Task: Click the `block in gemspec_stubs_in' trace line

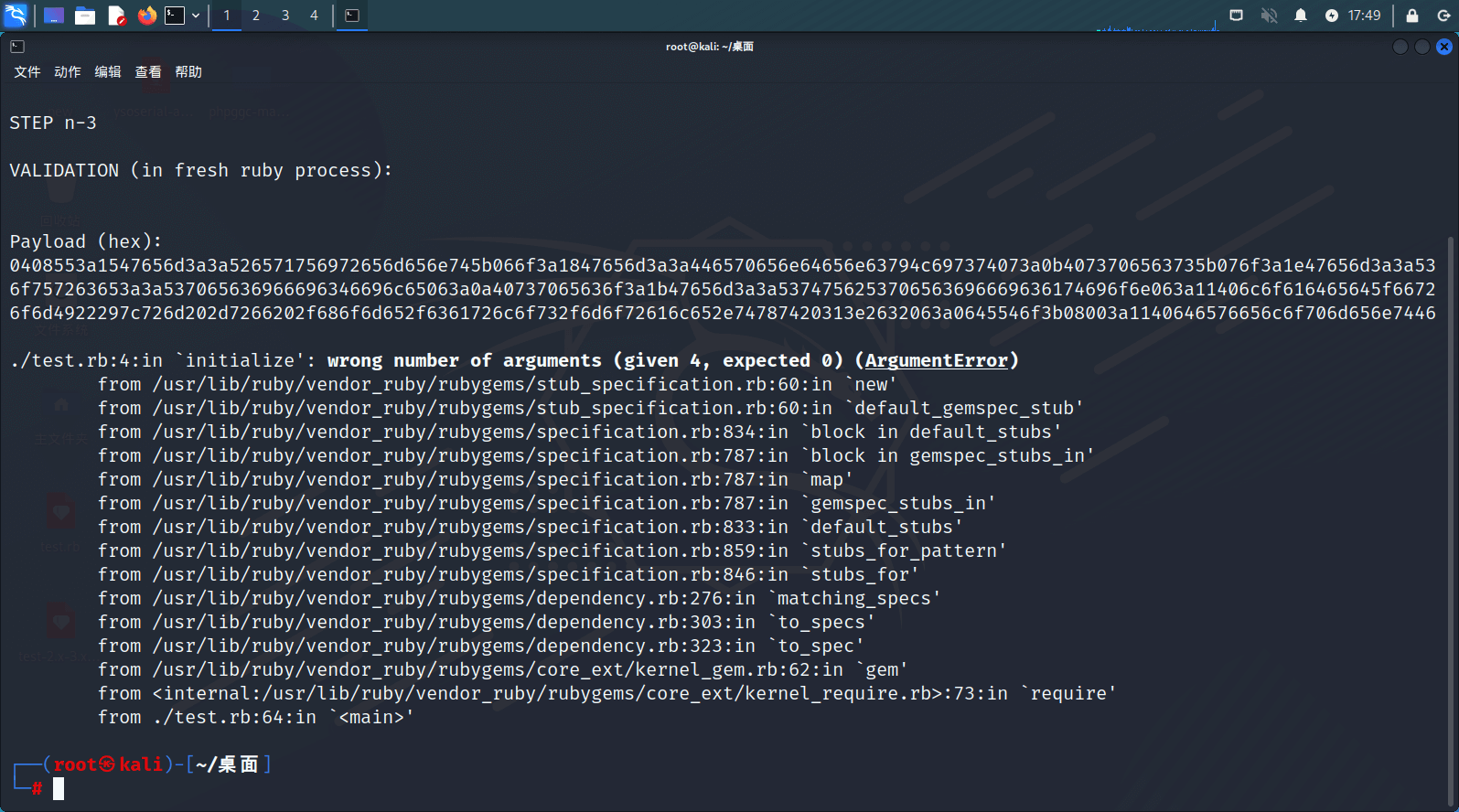Action: point(596,455)
